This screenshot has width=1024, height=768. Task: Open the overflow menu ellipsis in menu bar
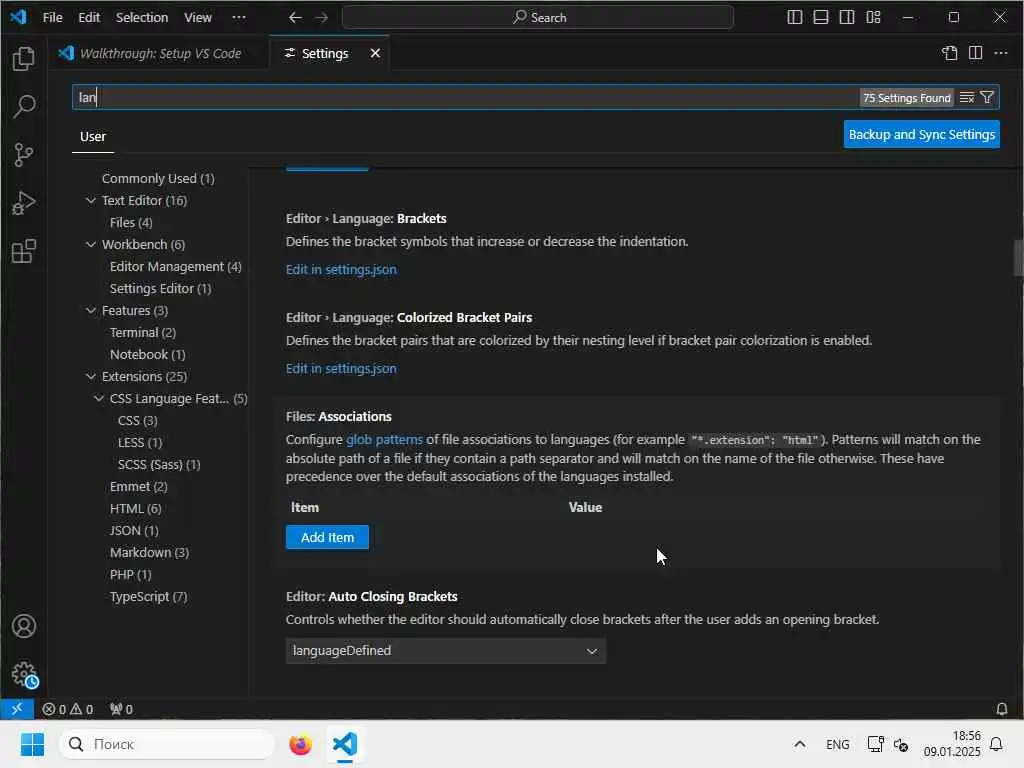[x=239, y=18]
